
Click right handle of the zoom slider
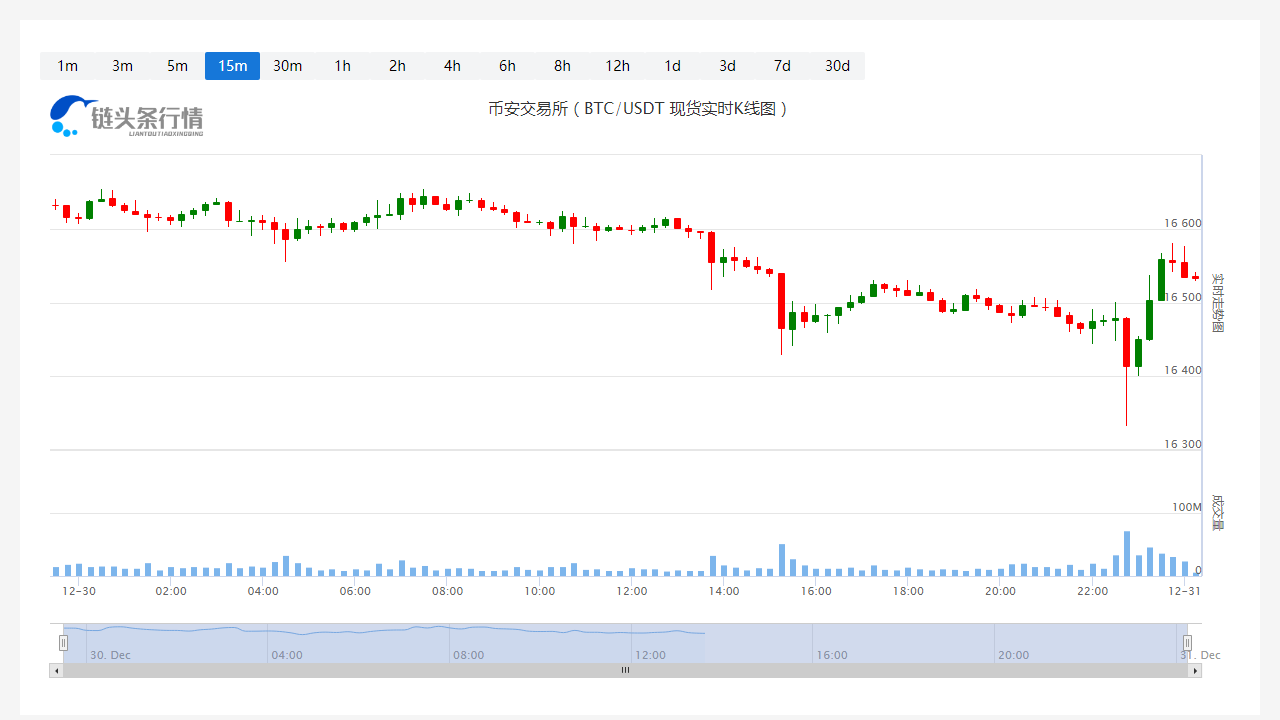[1187, 643]
